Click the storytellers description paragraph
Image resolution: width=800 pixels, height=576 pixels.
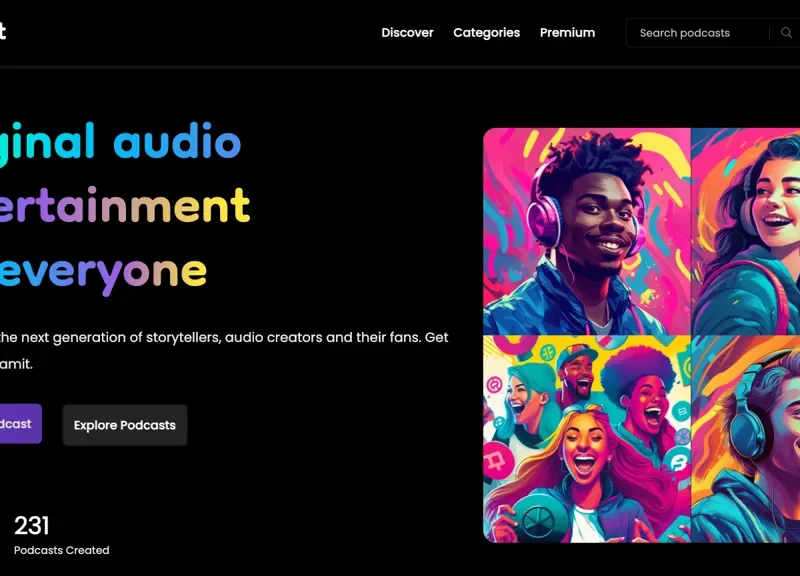(x=222, y=338)
